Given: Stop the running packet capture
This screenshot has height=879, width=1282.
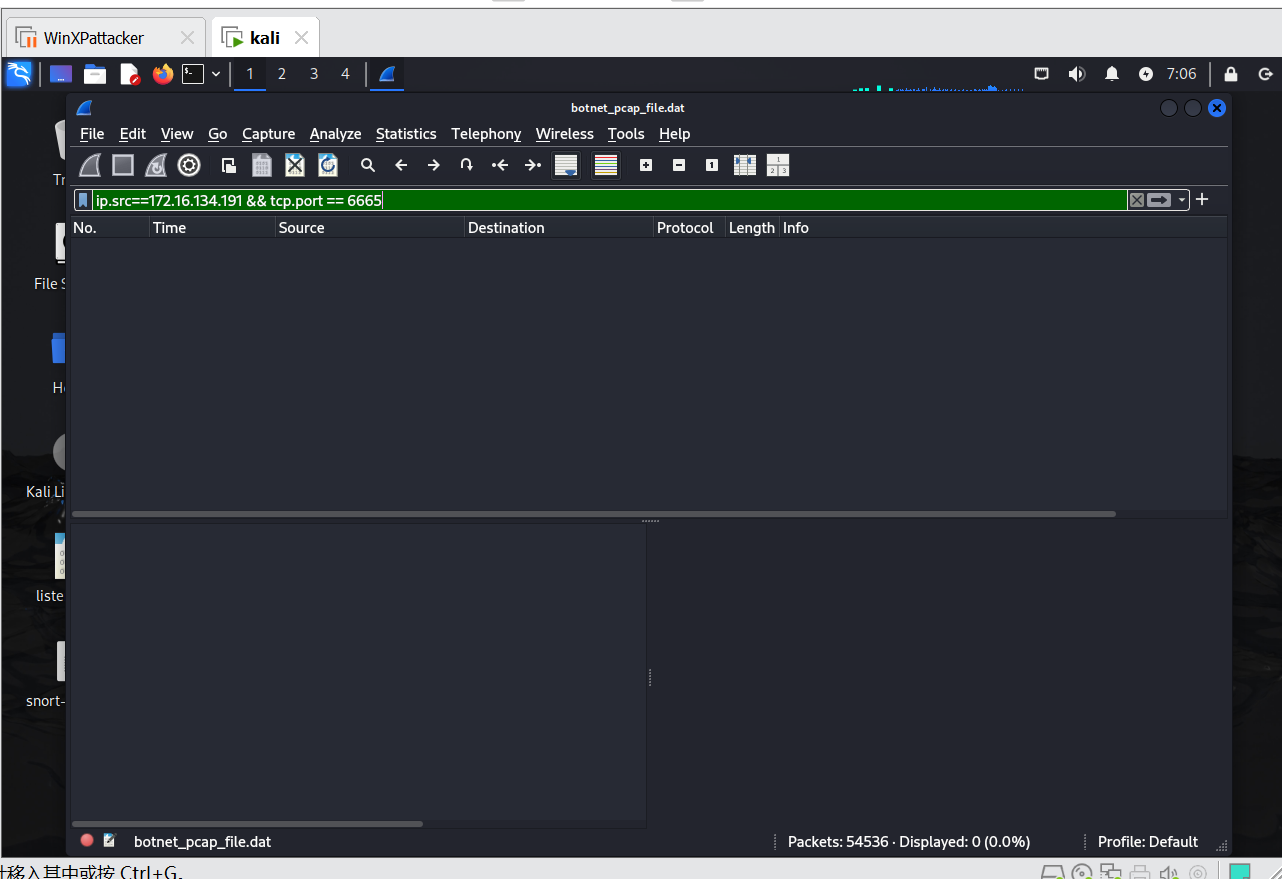Looking at the screenshot, I should coord(123,165).
